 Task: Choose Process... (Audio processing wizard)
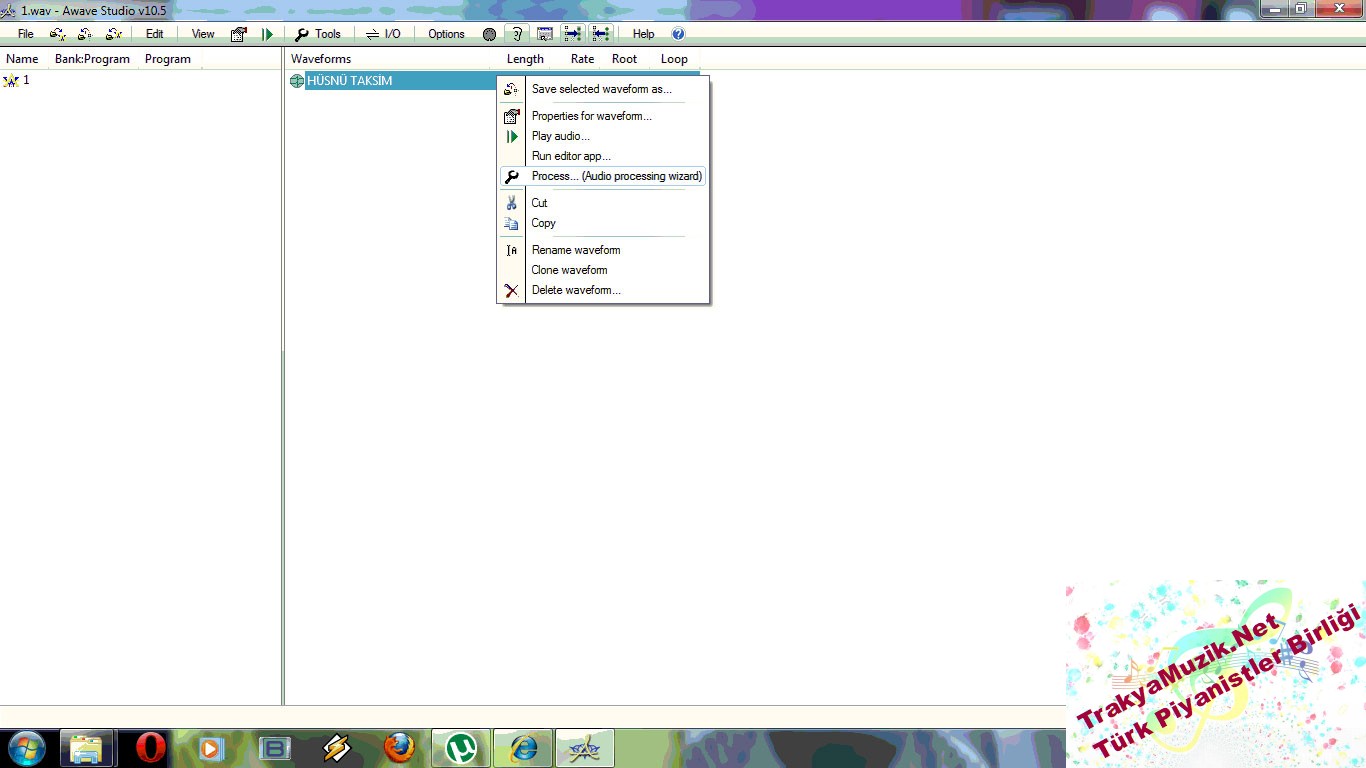pyautogui.click(x=616, y=176)
